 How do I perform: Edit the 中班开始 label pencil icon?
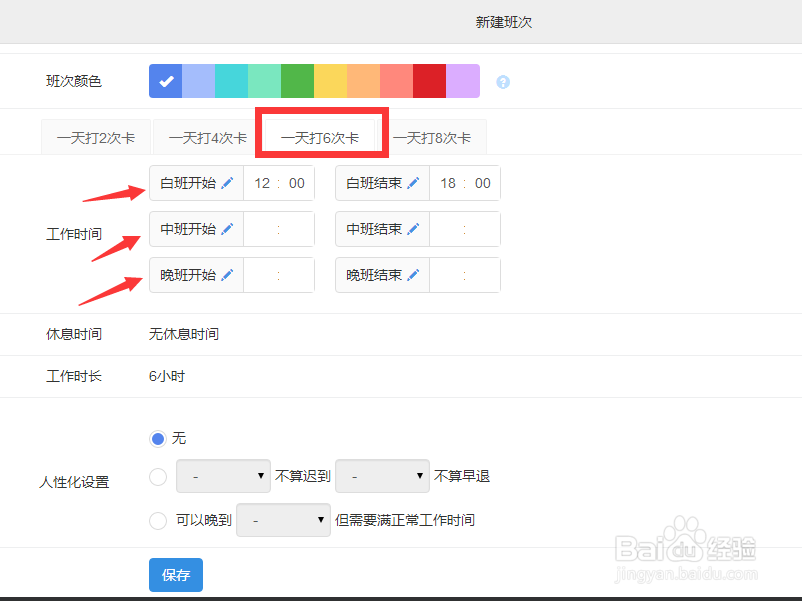(x=227, y=229)
